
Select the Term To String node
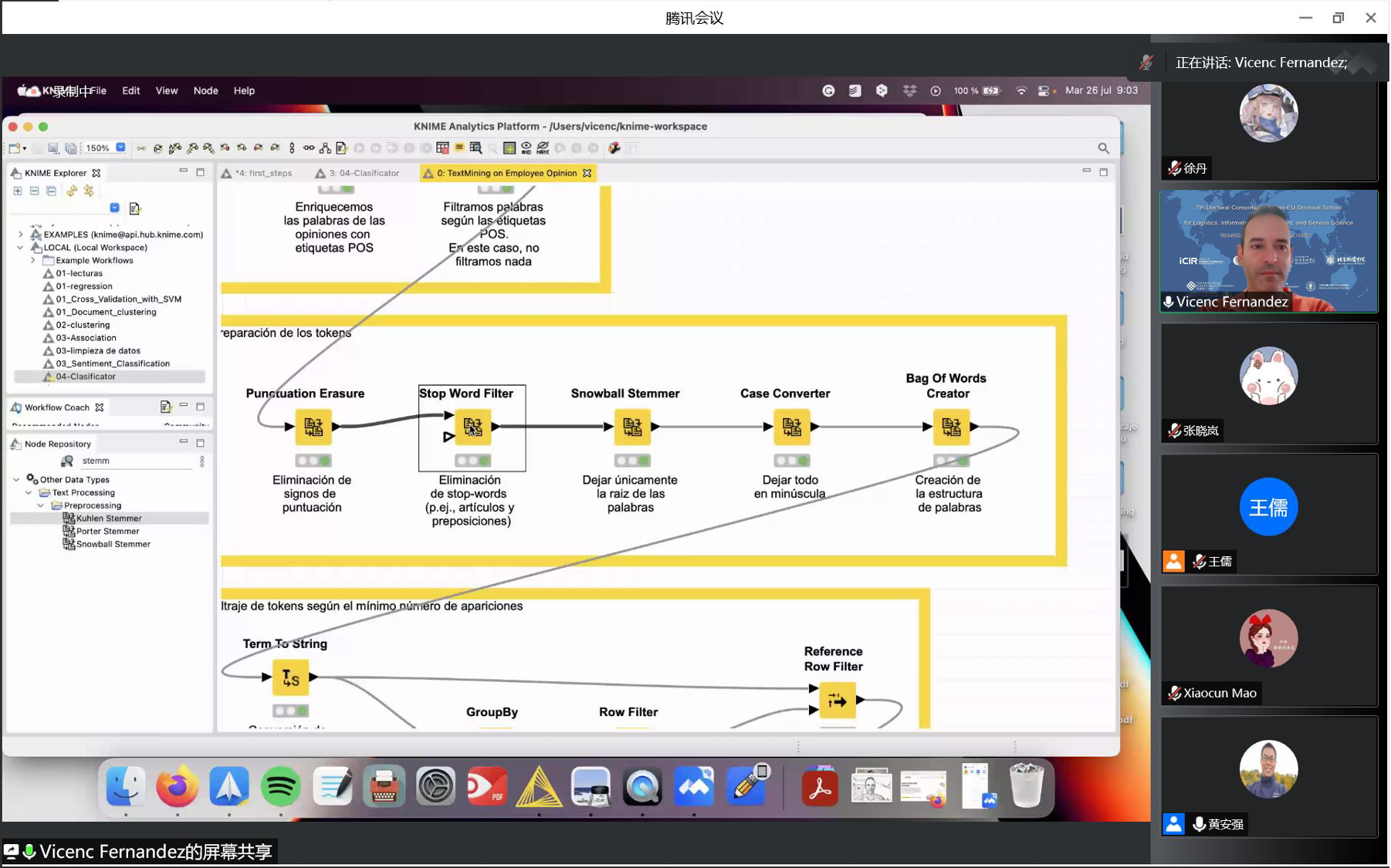pos(290,677)
